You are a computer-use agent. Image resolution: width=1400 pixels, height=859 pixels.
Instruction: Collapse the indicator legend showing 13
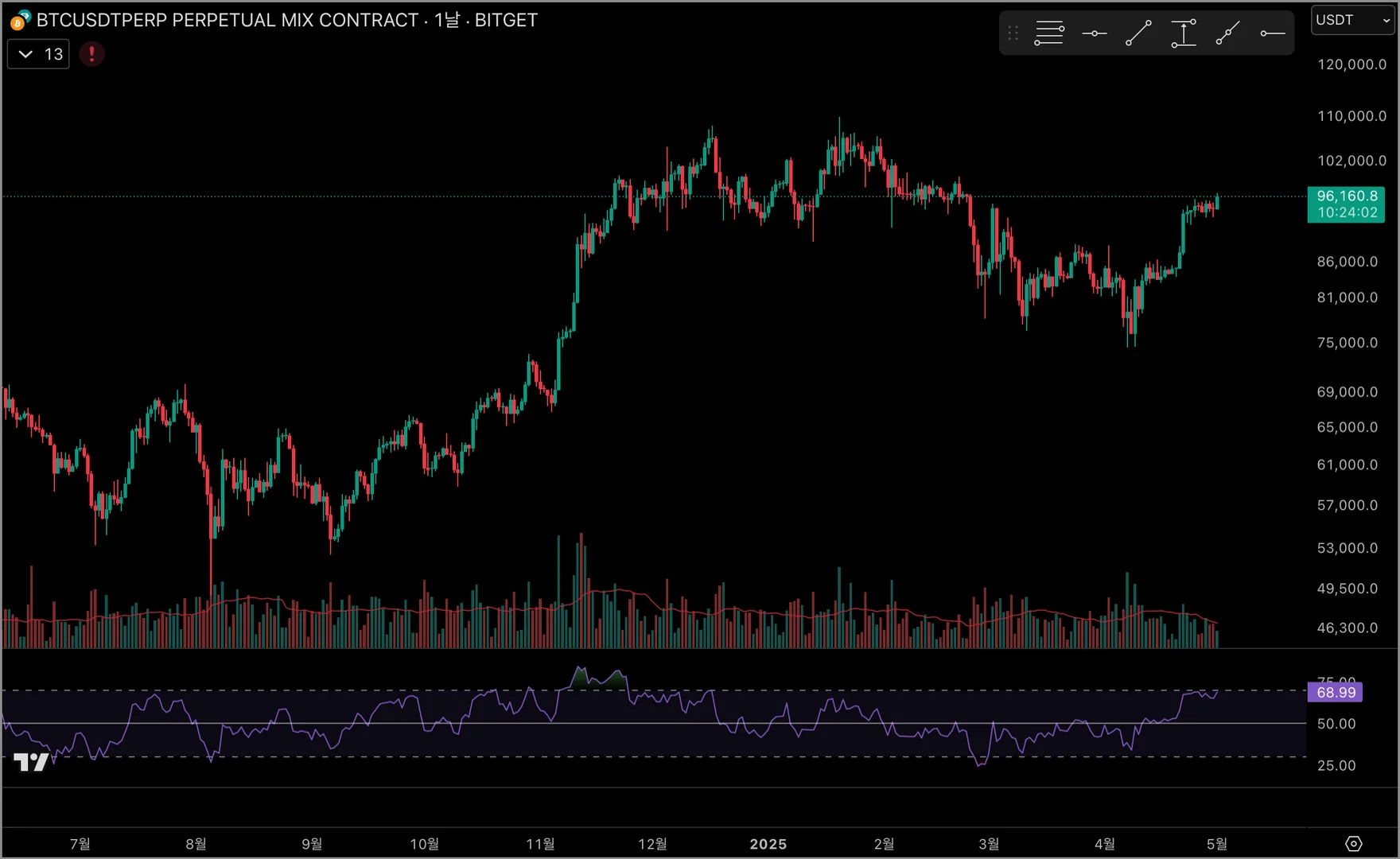coord(38,54)
